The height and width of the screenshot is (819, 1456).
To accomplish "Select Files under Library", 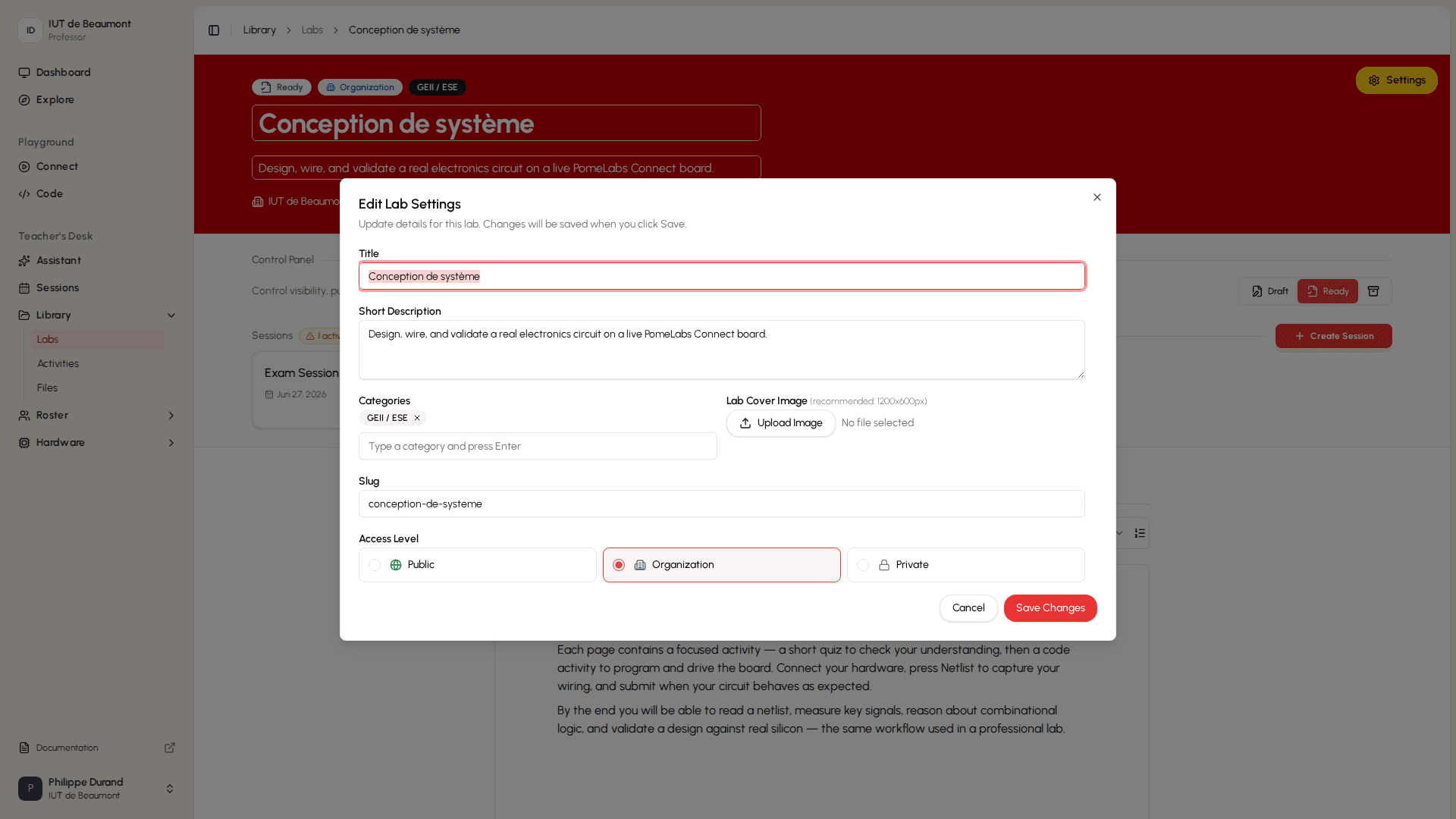I will tap(97, 388).
